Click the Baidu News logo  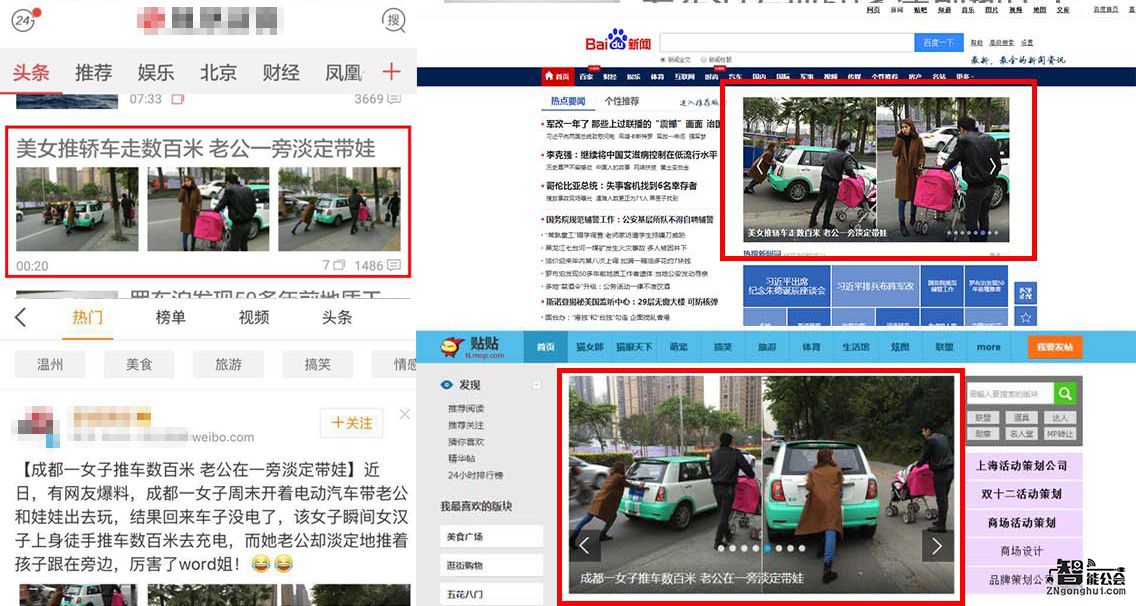(618, 40)
